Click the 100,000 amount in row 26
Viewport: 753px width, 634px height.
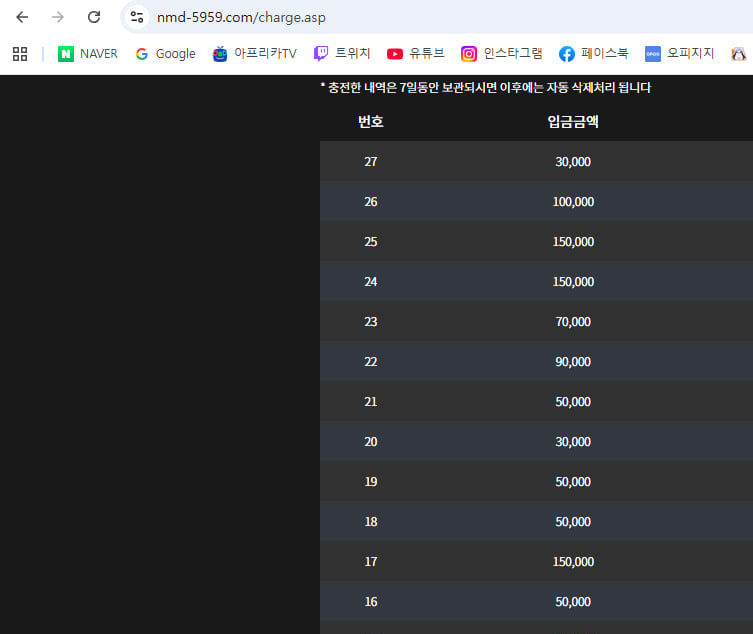coord(573,202)
